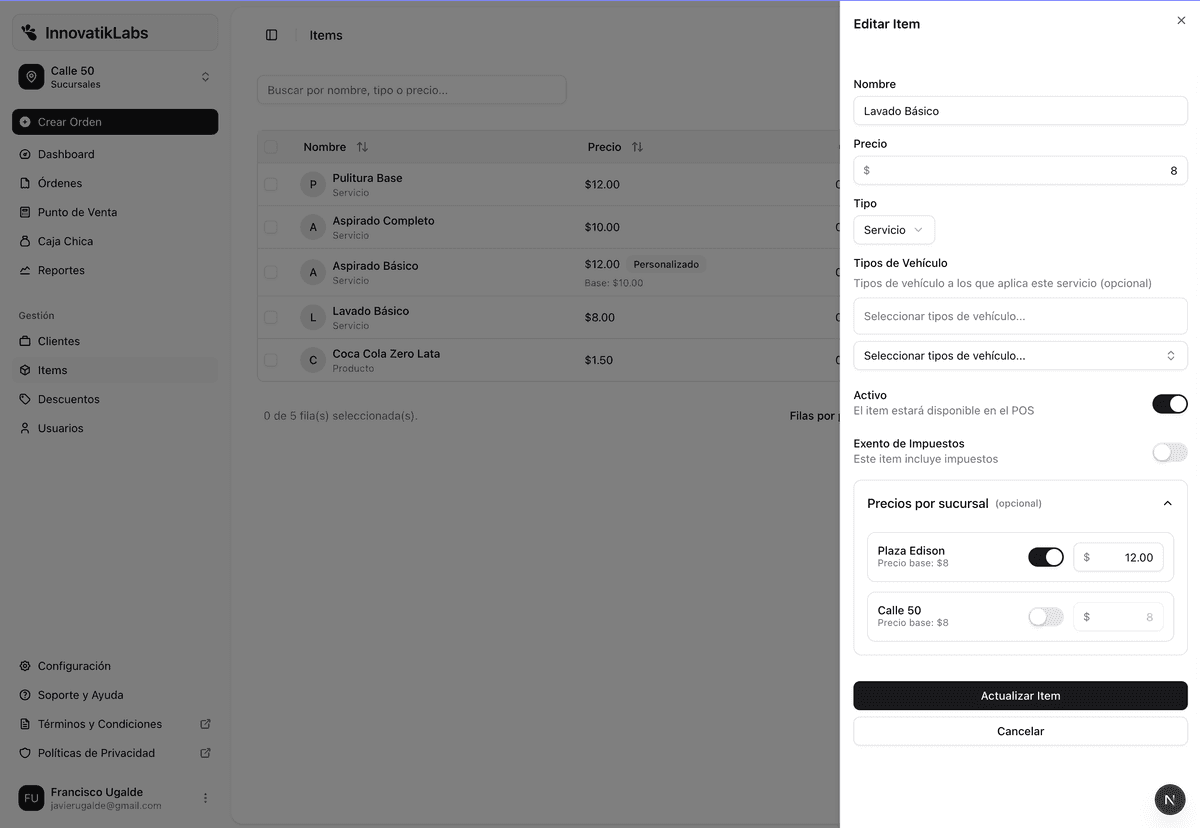Go to Dashboard in the sidebar
Viewport: 1200px width, 828px height.
pyautogui.click(x=66, y=154)
